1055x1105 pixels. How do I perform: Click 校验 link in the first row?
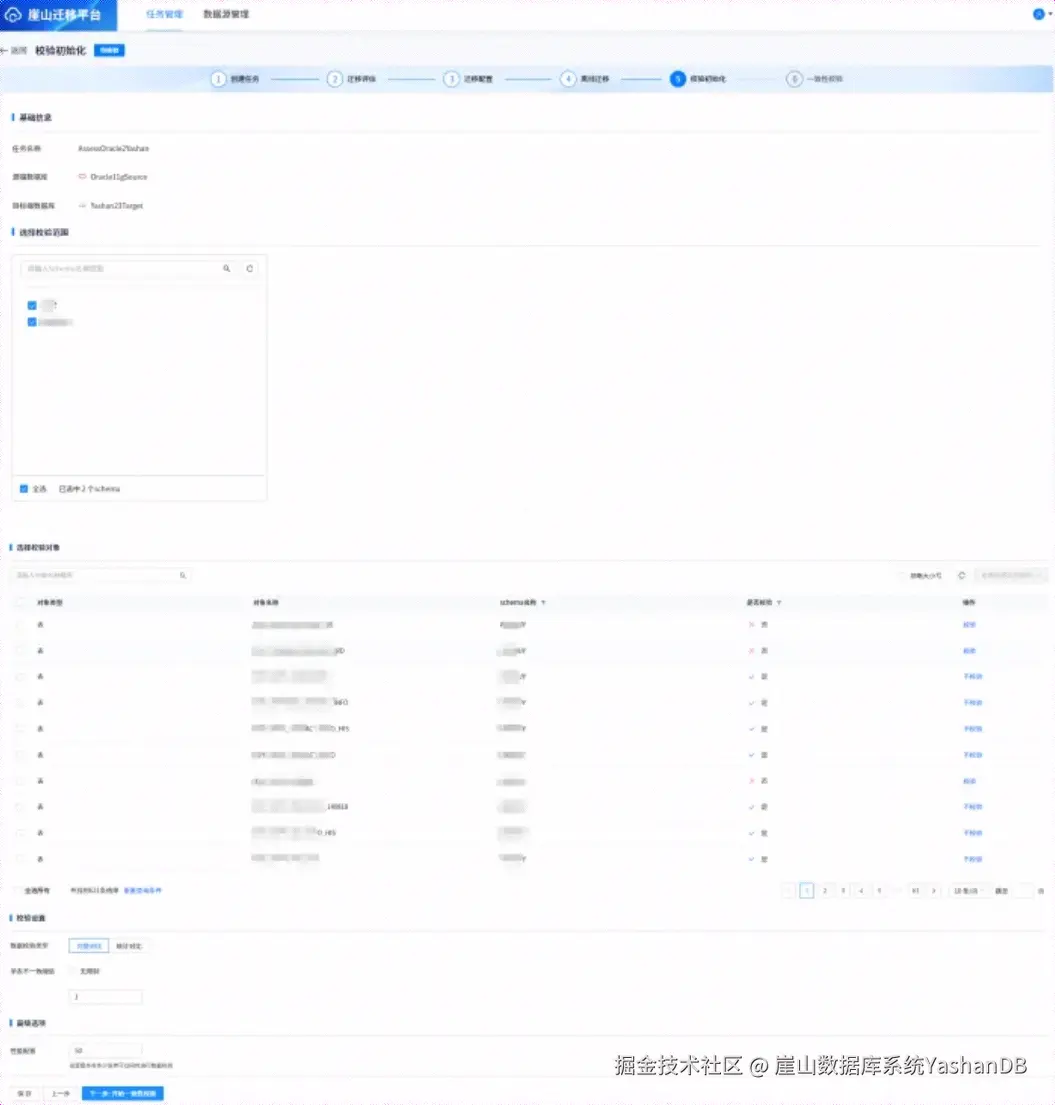coord(969,625)
